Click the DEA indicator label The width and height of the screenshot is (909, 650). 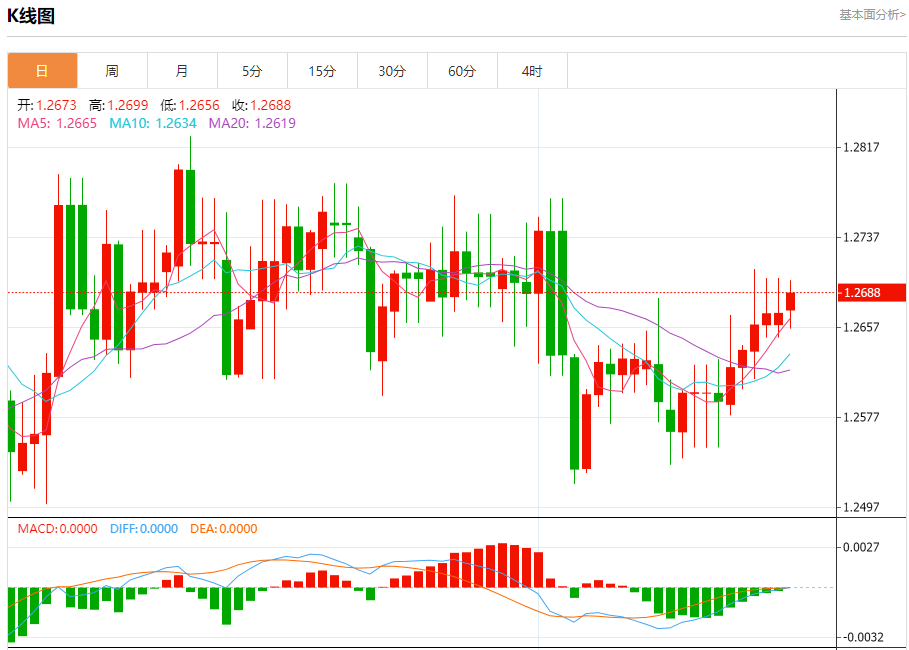(222, 529)
